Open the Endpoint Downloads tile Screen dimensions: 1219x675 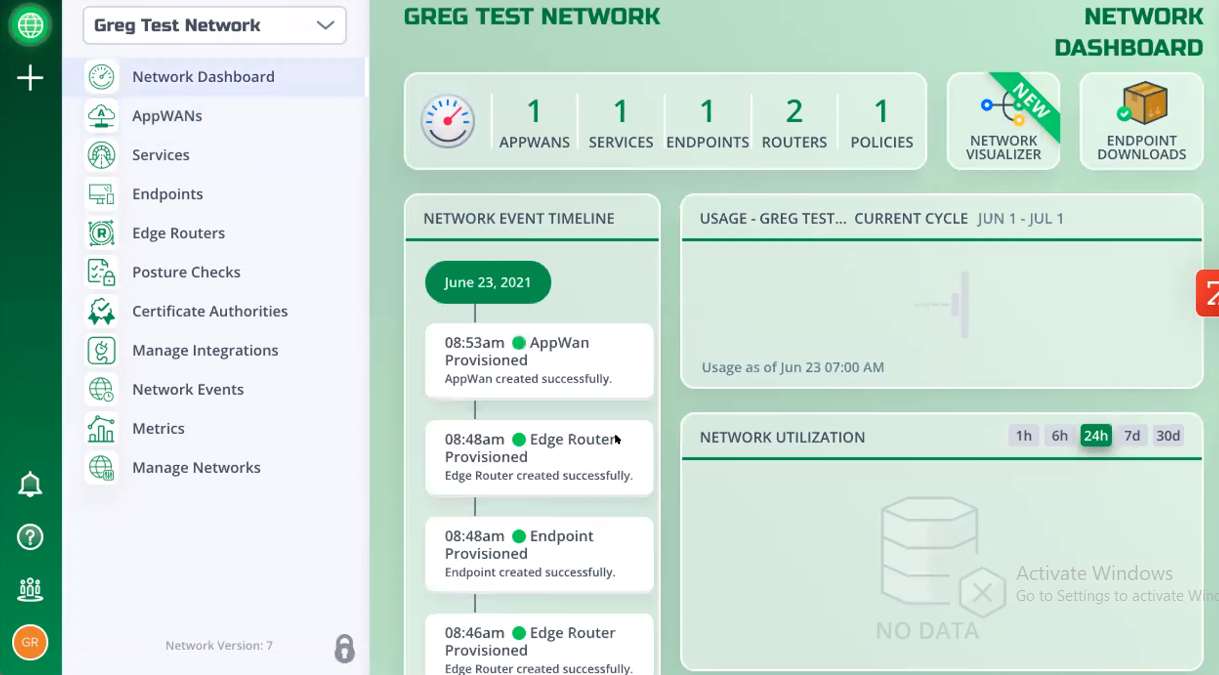point(1141,121)
